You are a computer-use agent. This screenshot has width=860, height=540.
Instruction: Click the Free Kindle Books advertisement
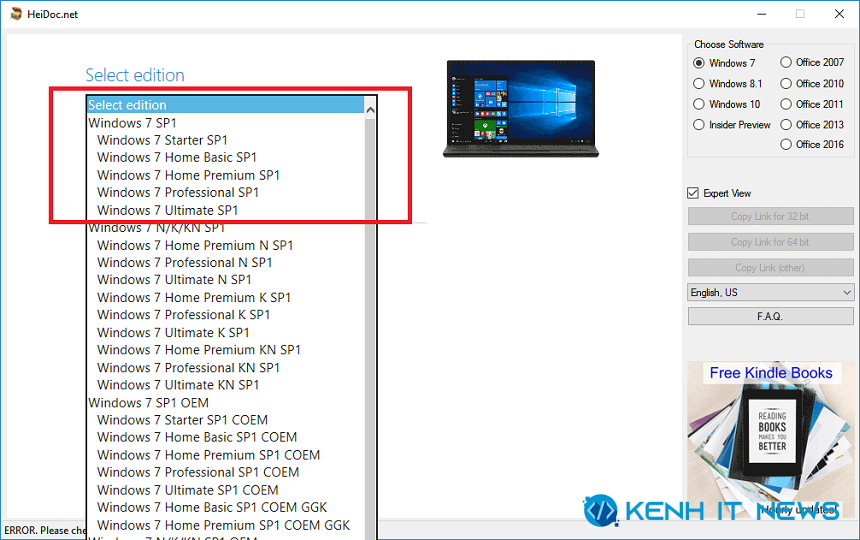771,439
